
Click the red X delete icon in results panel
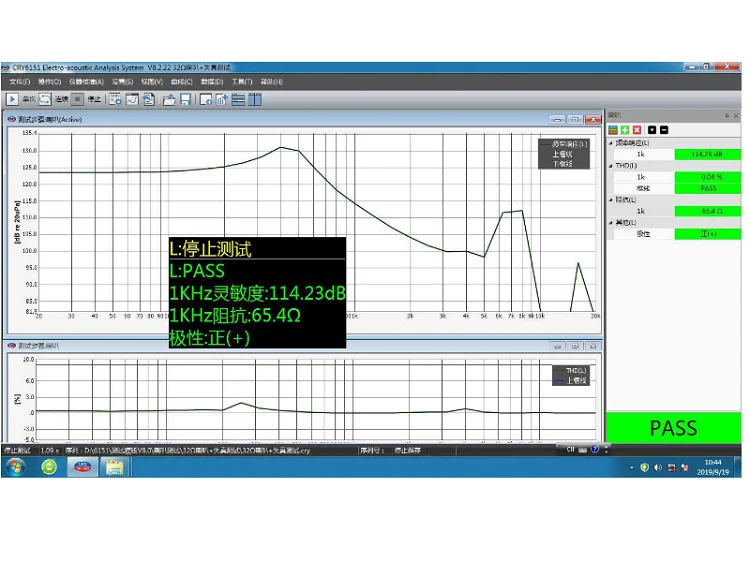tap(636, 130)
